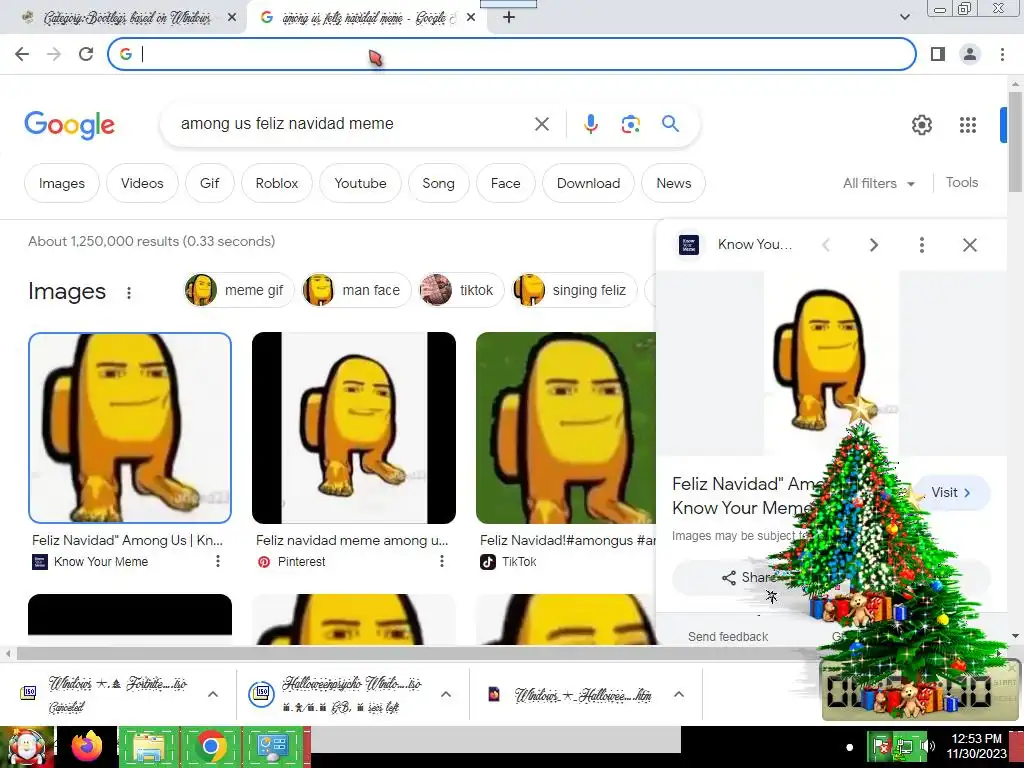The width and height of the screenshot is (1024, 768).
Task: Expand options for the Hallowee htm download
Action: coord(679,694)
